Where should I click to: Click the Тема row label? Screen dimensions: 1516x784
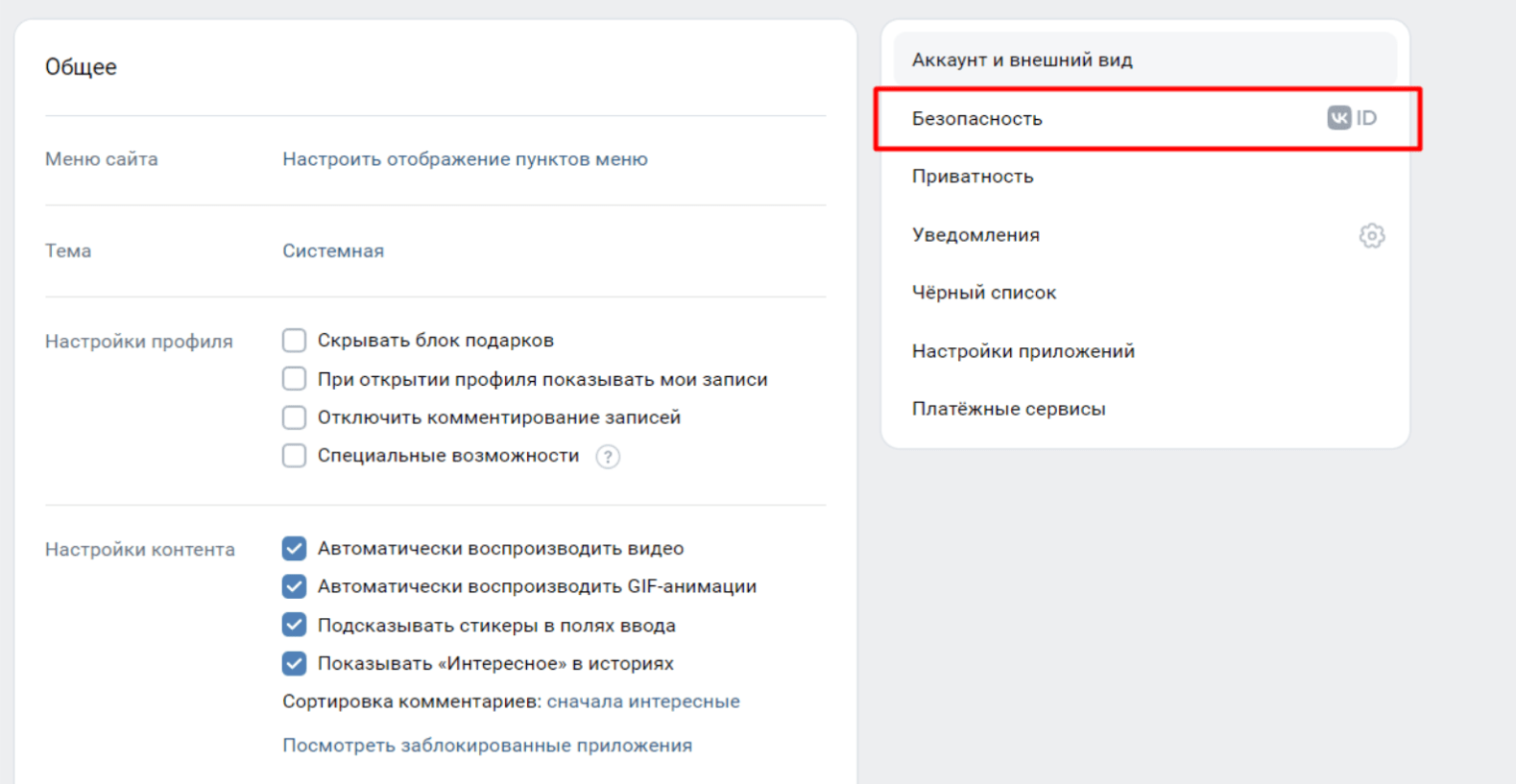click(x=68, y=250)
